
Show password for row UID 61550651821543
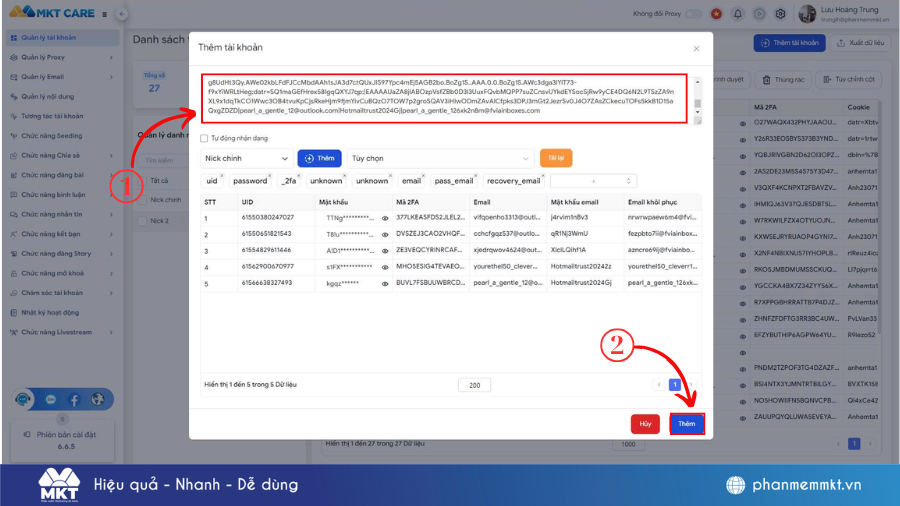pyautogui.click(x=385, y=235)
